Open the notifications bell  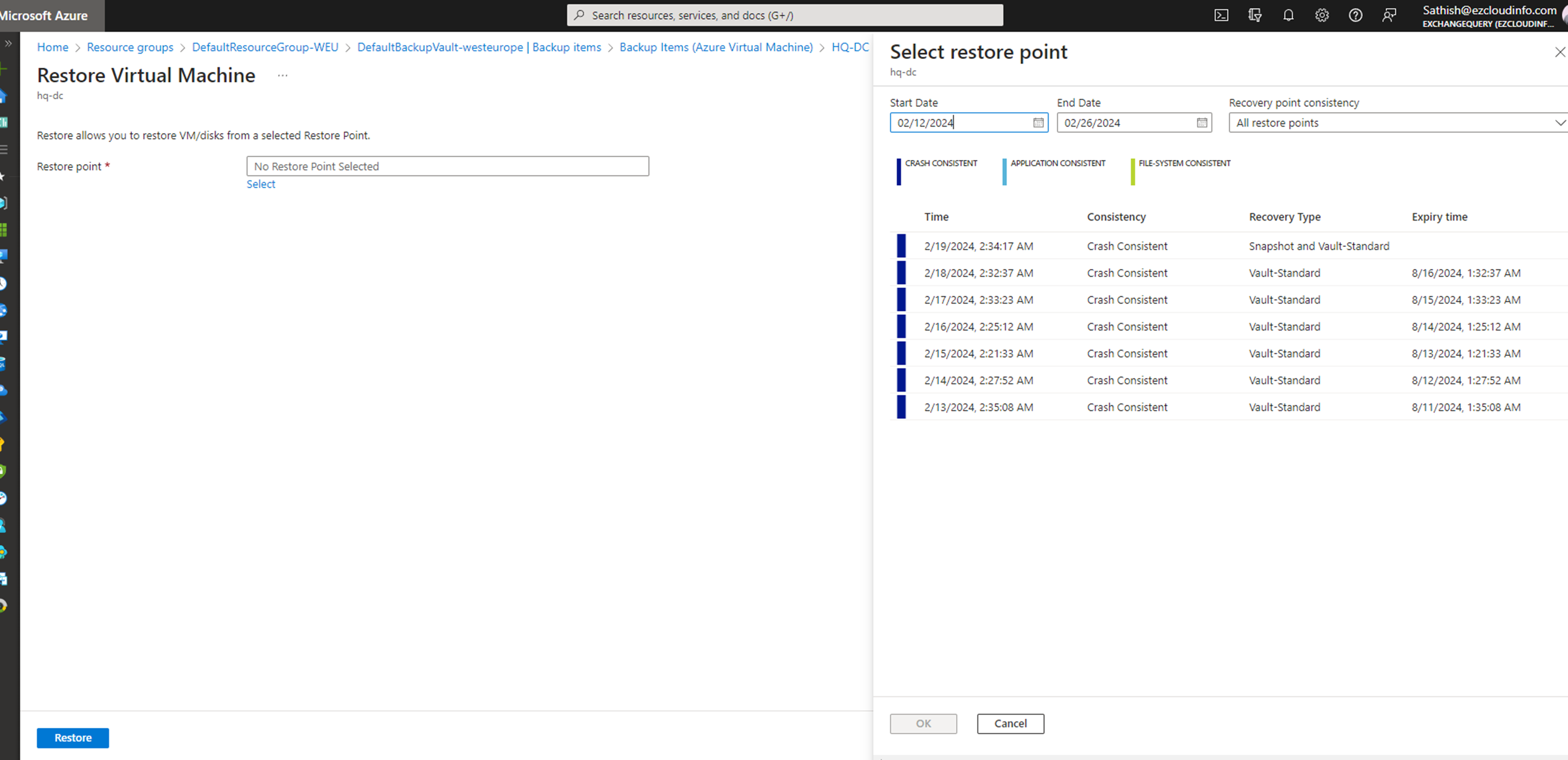(1288, 15)
